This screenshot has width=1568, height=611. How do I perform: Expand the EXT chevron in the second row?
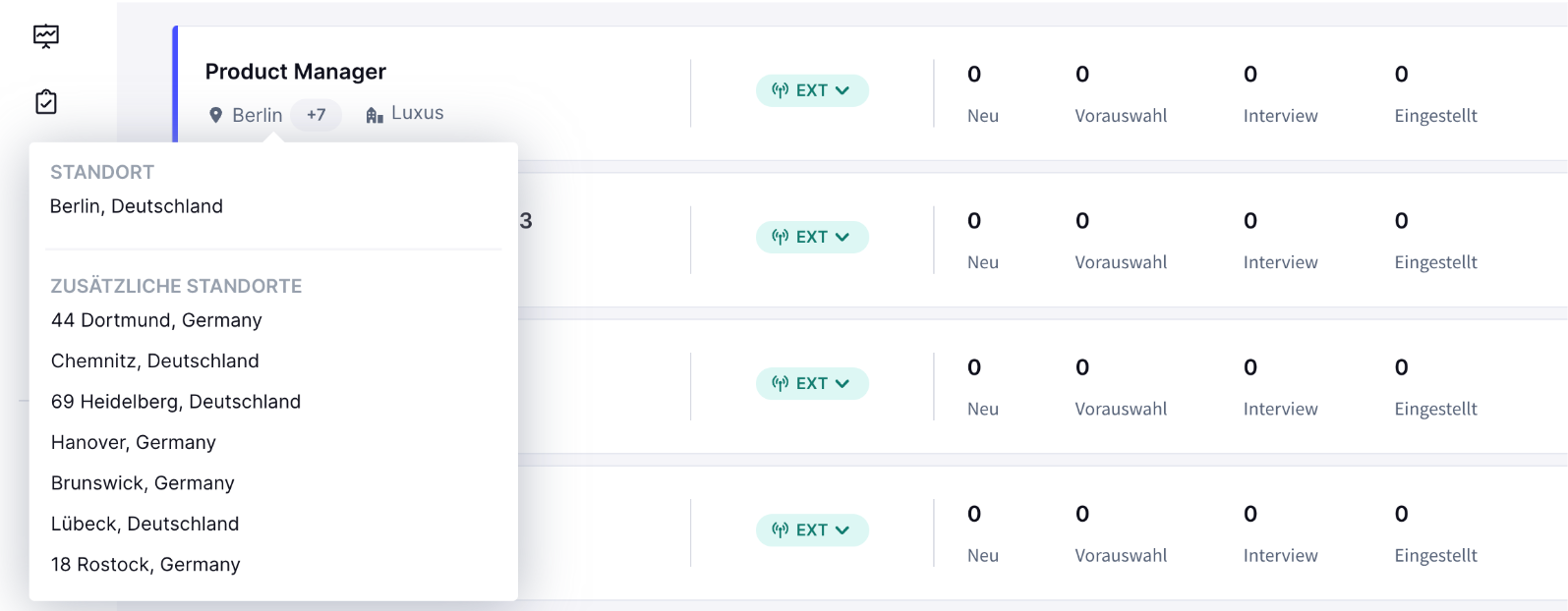coord(842,237)
